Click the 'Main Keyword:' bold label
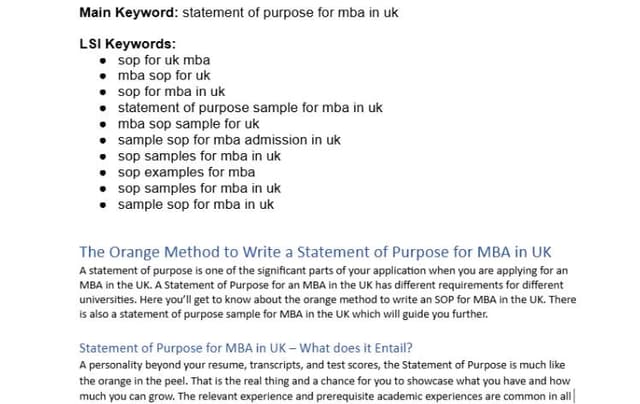640x404 pixels. pos(129,13)
